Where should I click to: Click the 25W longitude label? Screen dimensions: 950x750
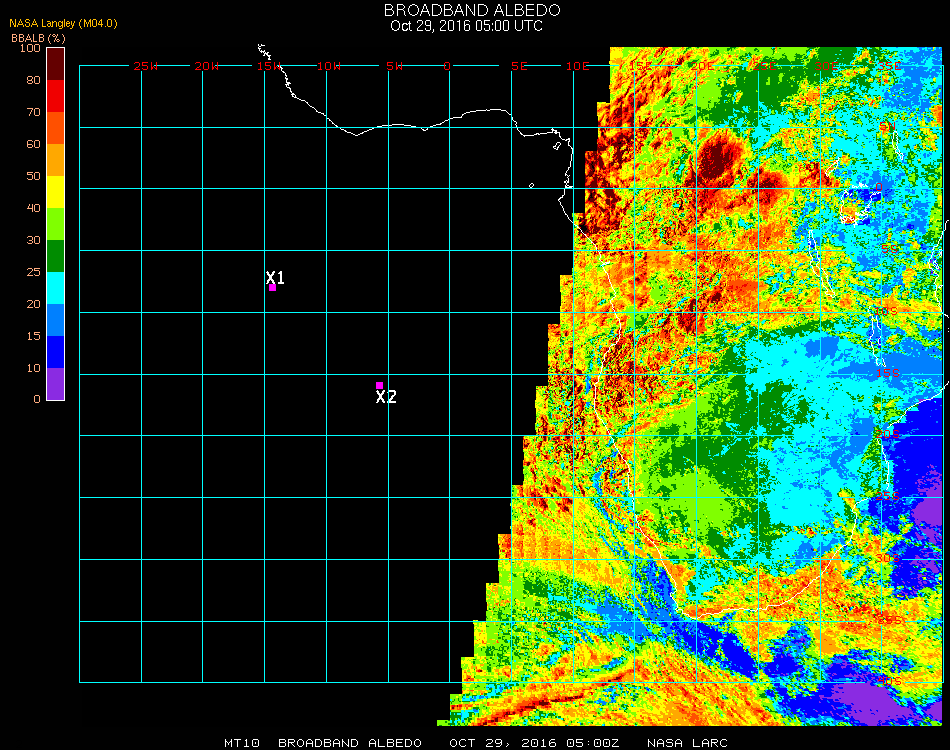[146, 66]
